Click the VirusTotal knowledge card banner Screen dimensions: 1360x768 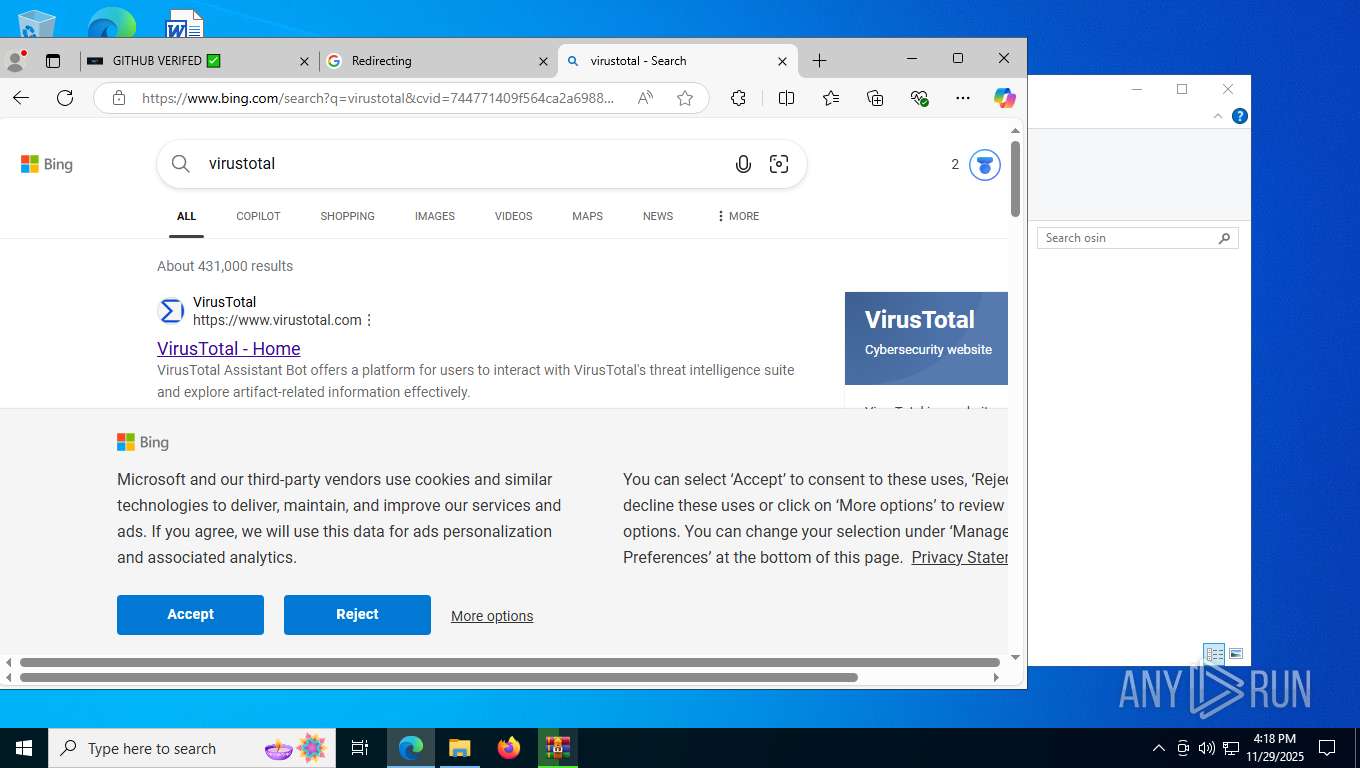(x=926, y=338)
